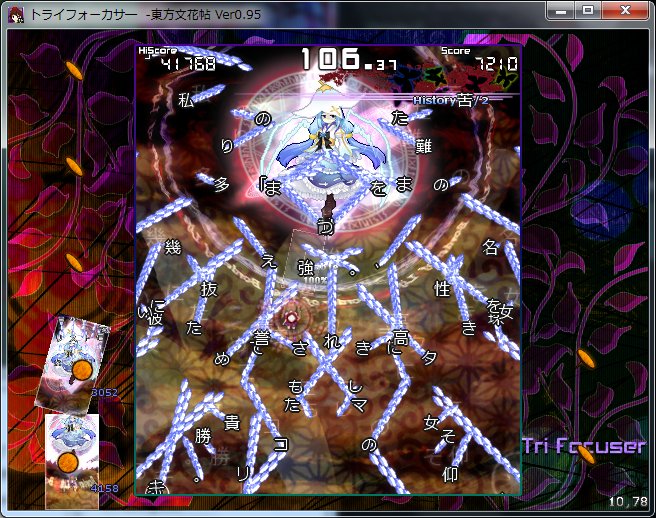Open the snapshot thumbnail labeled 4158
Screen dimensions: 656x518
click(72, 461)
